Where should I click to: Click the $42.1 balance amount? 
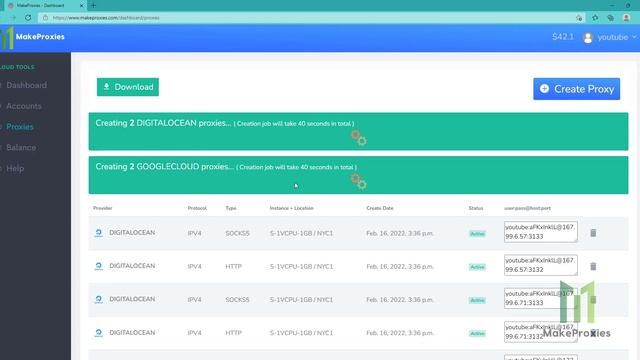pos(563,37)
